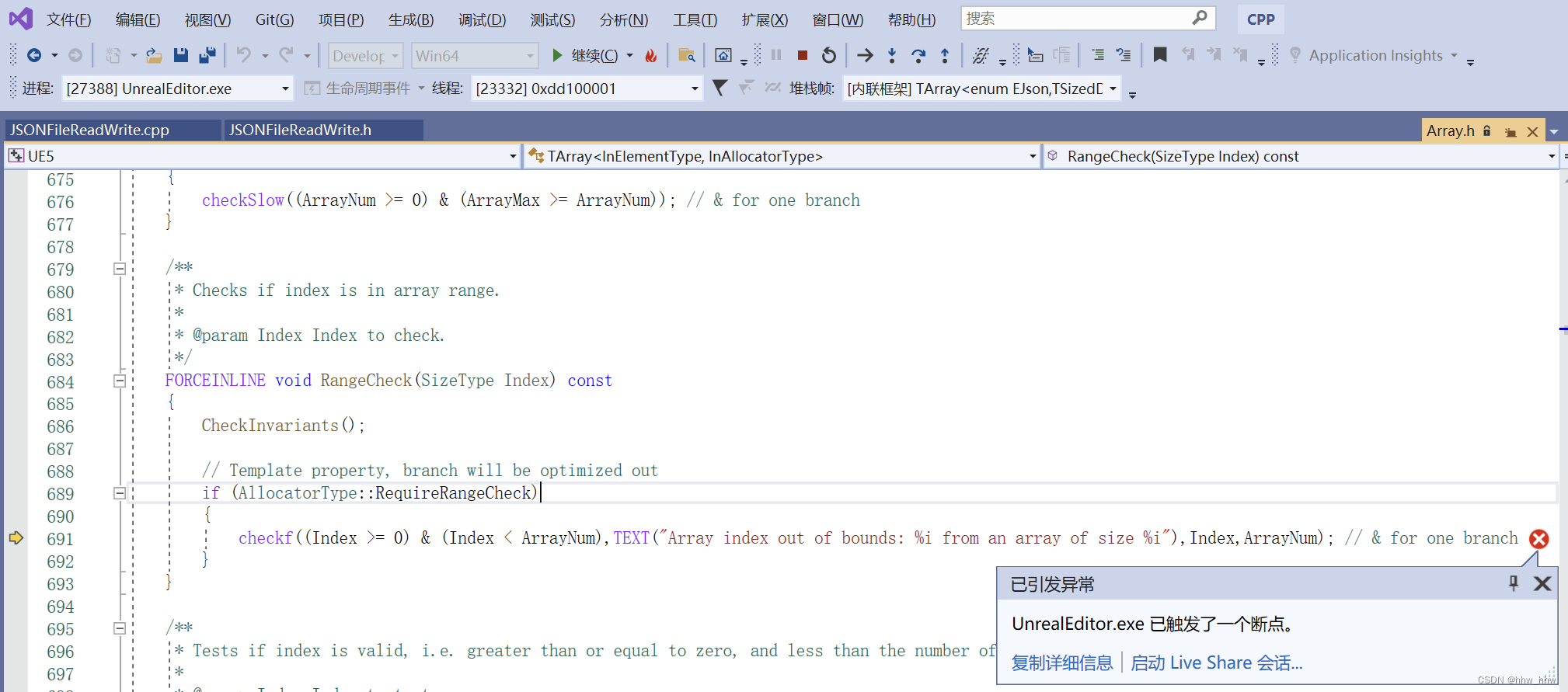Click the Undo arrow icon

point(243,55)
